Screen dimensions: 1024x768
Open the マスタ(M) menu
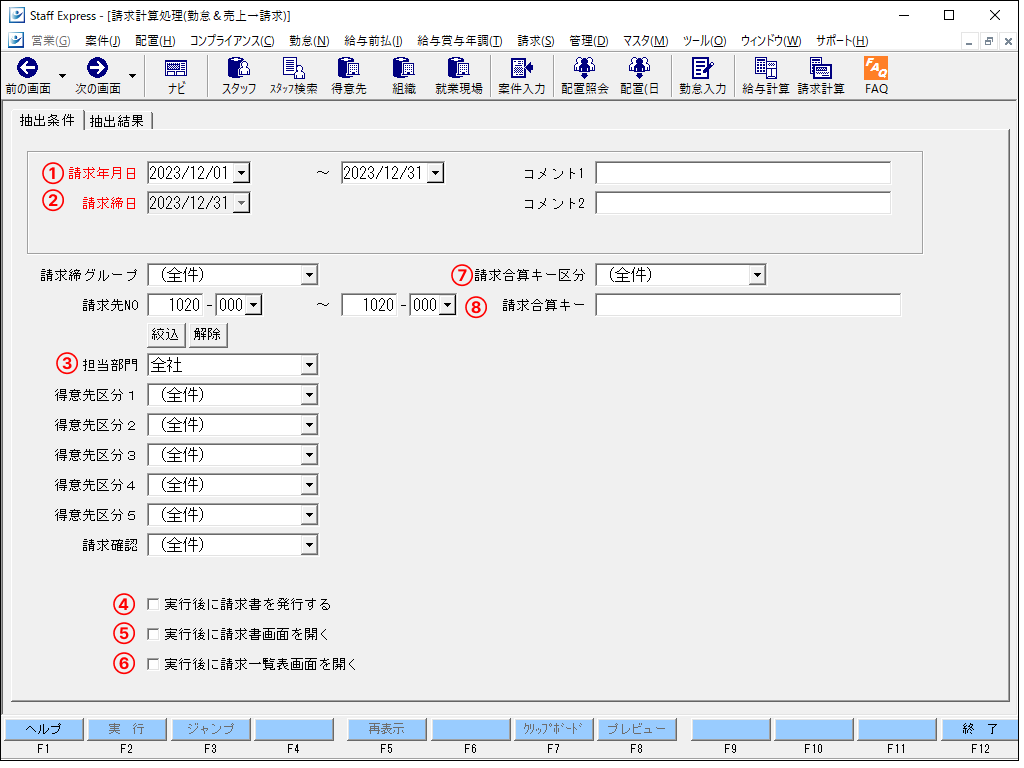pyautogui.click(x=645, y=40)
